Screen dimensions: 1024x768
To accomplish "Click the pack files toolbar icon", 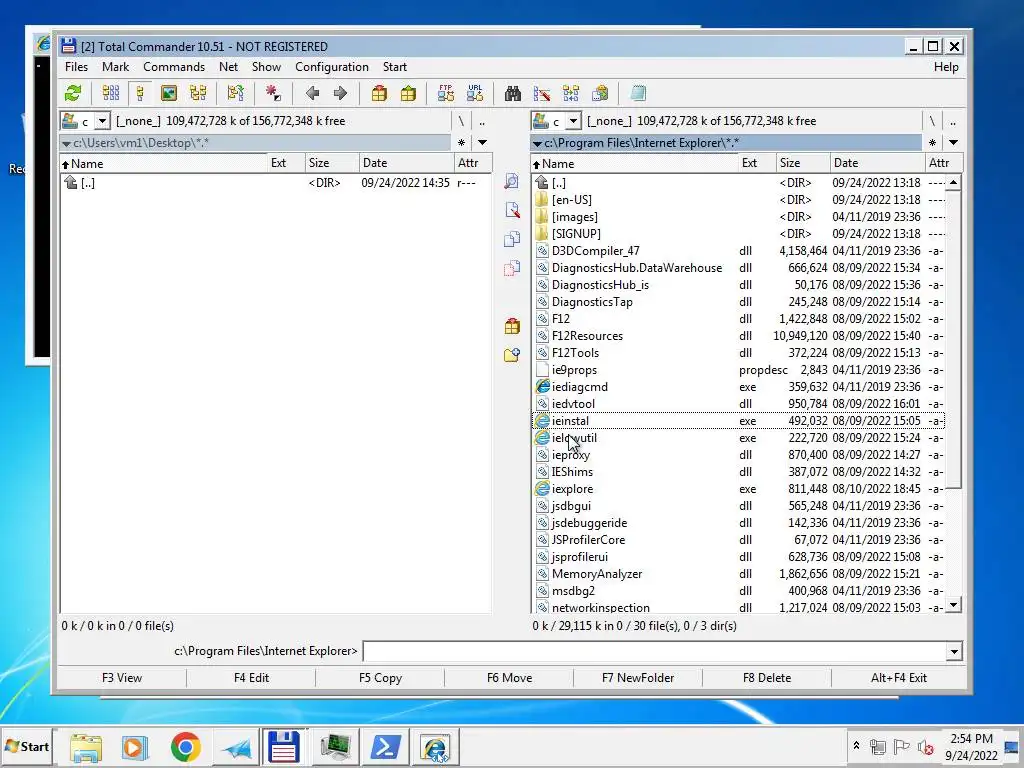I will point(379,93).
